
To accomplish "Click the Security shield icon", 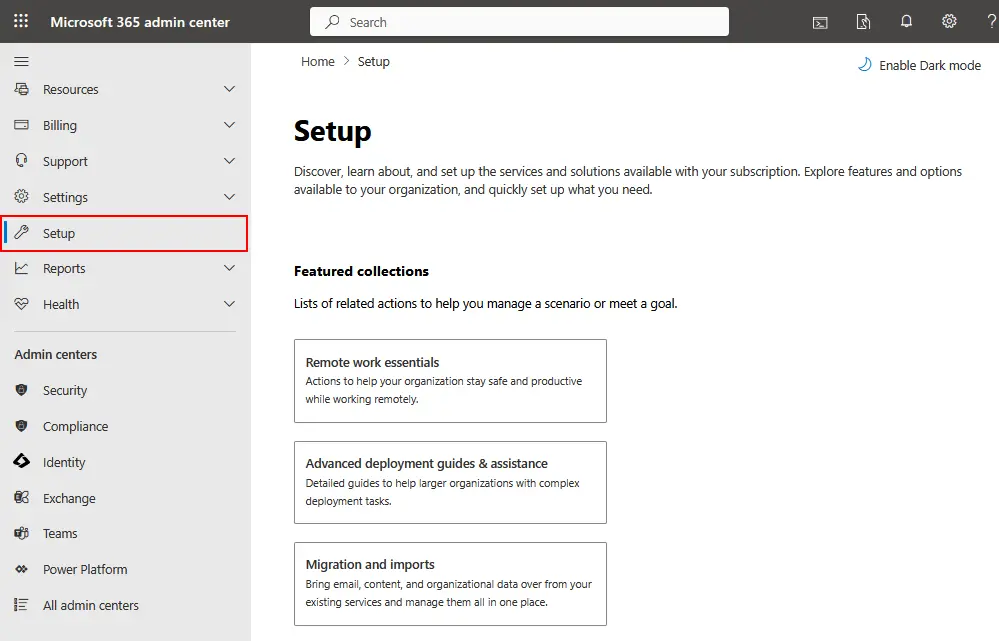I will (22, 390).
